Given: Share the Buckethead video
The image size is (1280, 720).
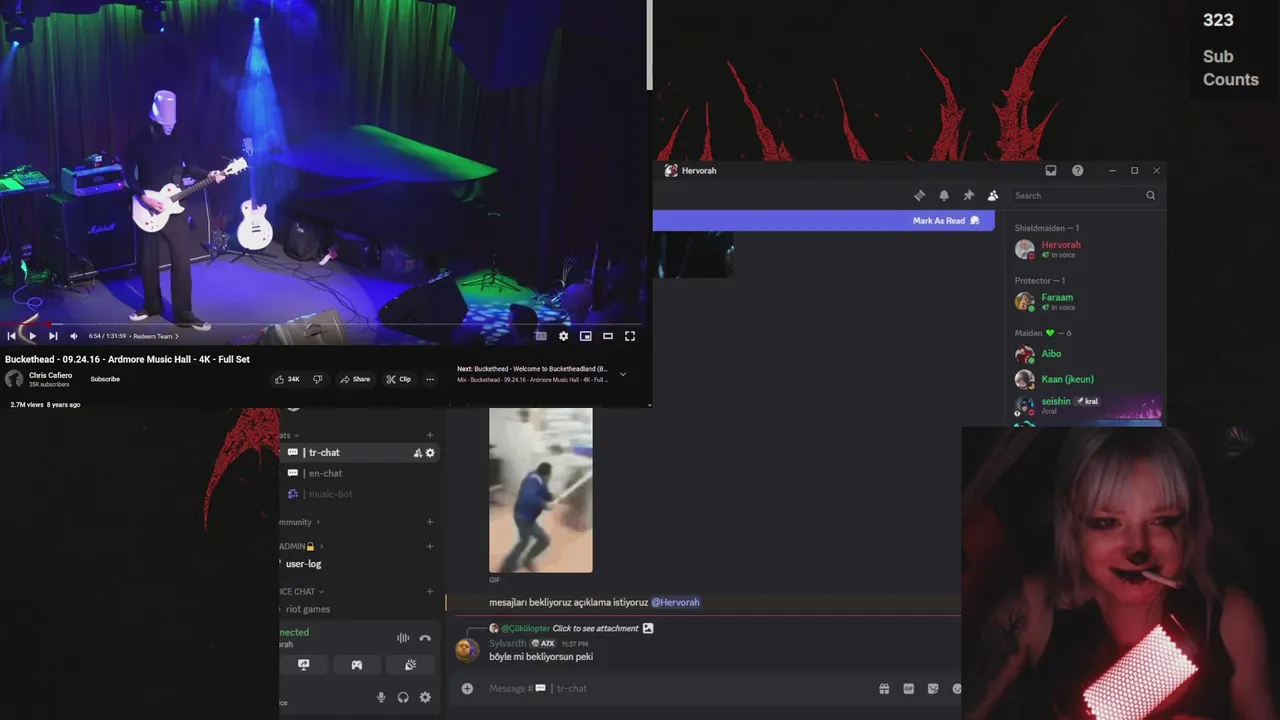Looking at the screenshot, I should click(355, 379).
